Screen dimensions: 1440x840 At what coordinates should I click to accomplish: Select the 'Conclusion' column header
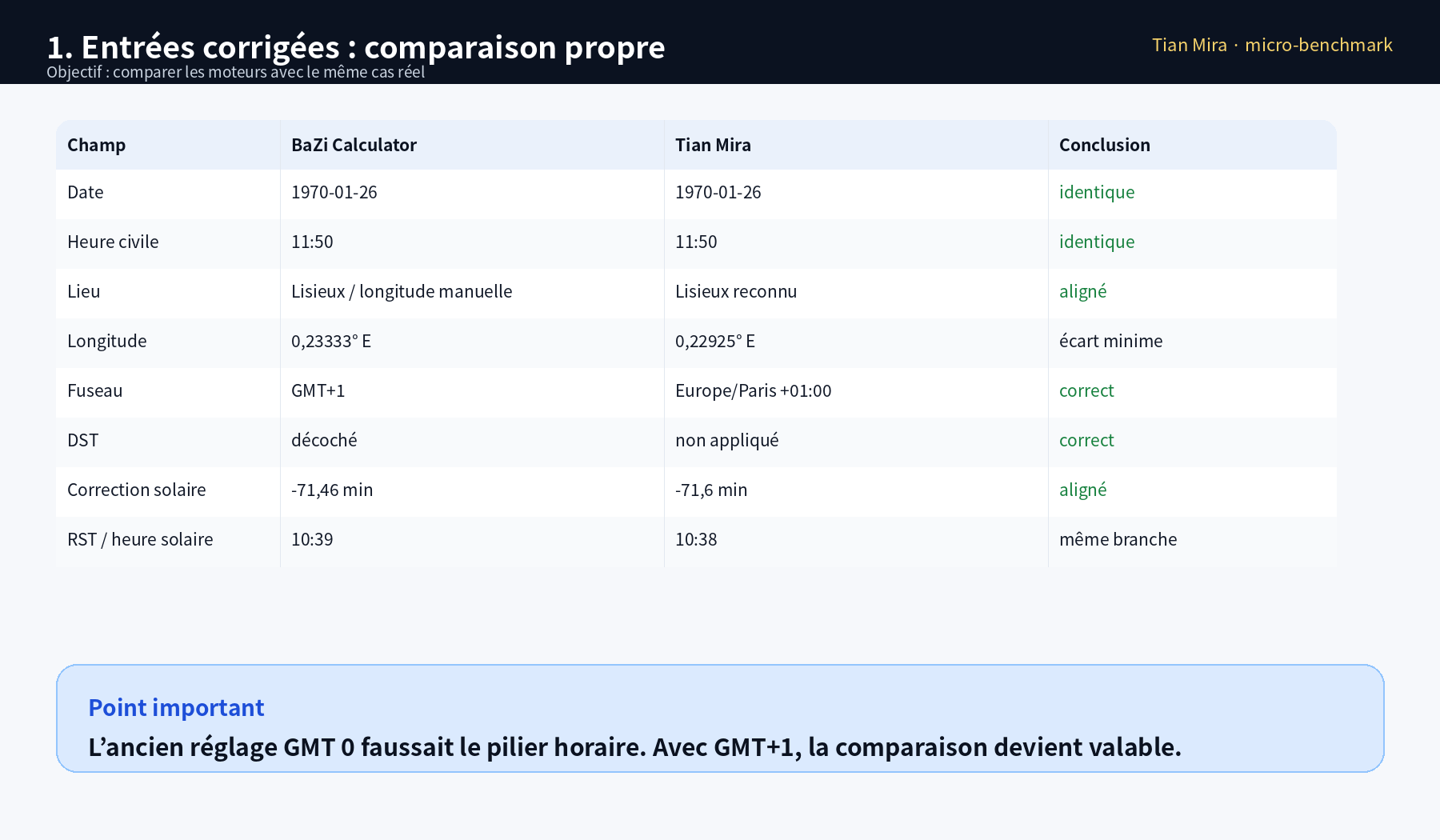1105,145
